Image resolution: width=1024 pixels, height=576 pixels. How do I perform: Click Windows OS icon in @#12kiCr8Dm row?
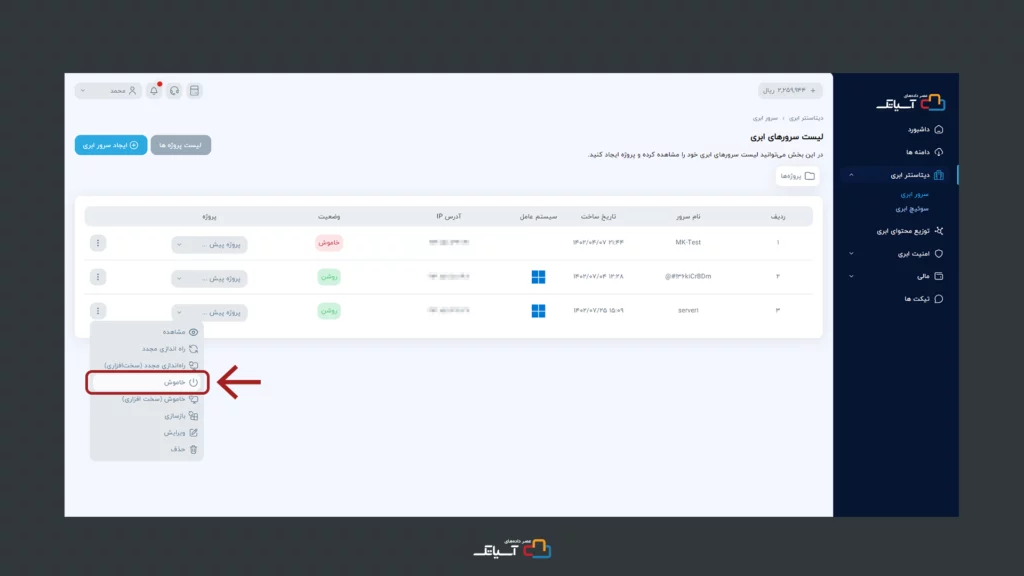(x=538, y=277)
